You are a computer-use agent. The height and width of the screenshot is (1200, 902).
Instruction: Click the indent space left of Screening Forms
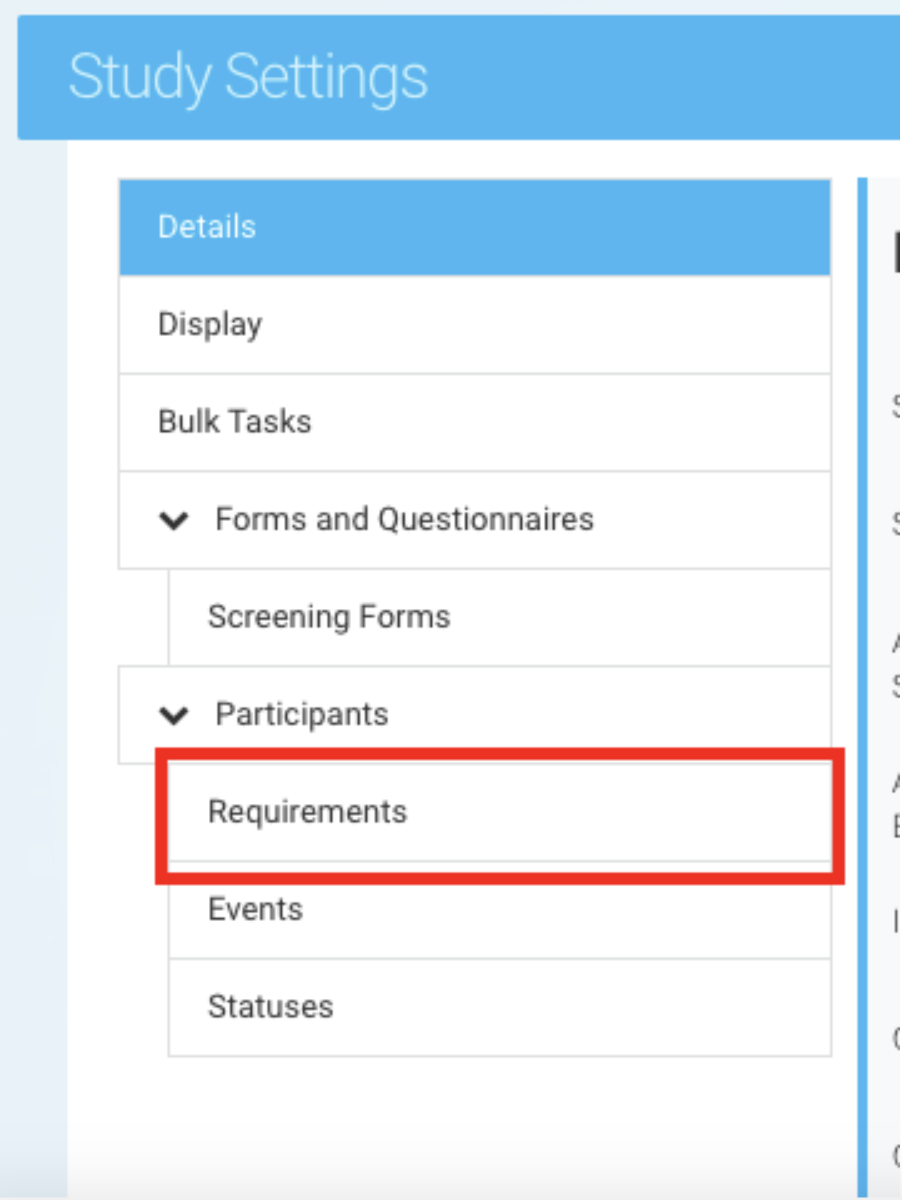pos(143,617)
